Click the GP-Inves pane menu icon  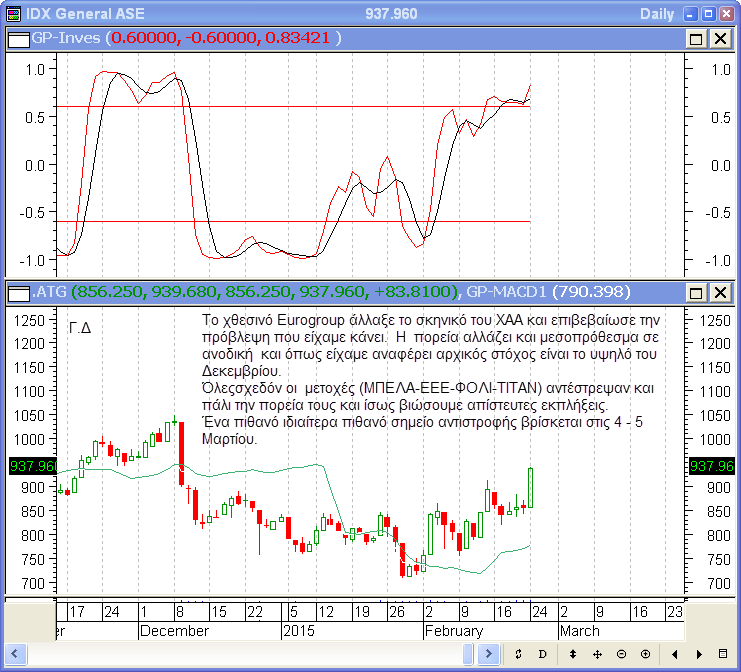tap(19, 39)
